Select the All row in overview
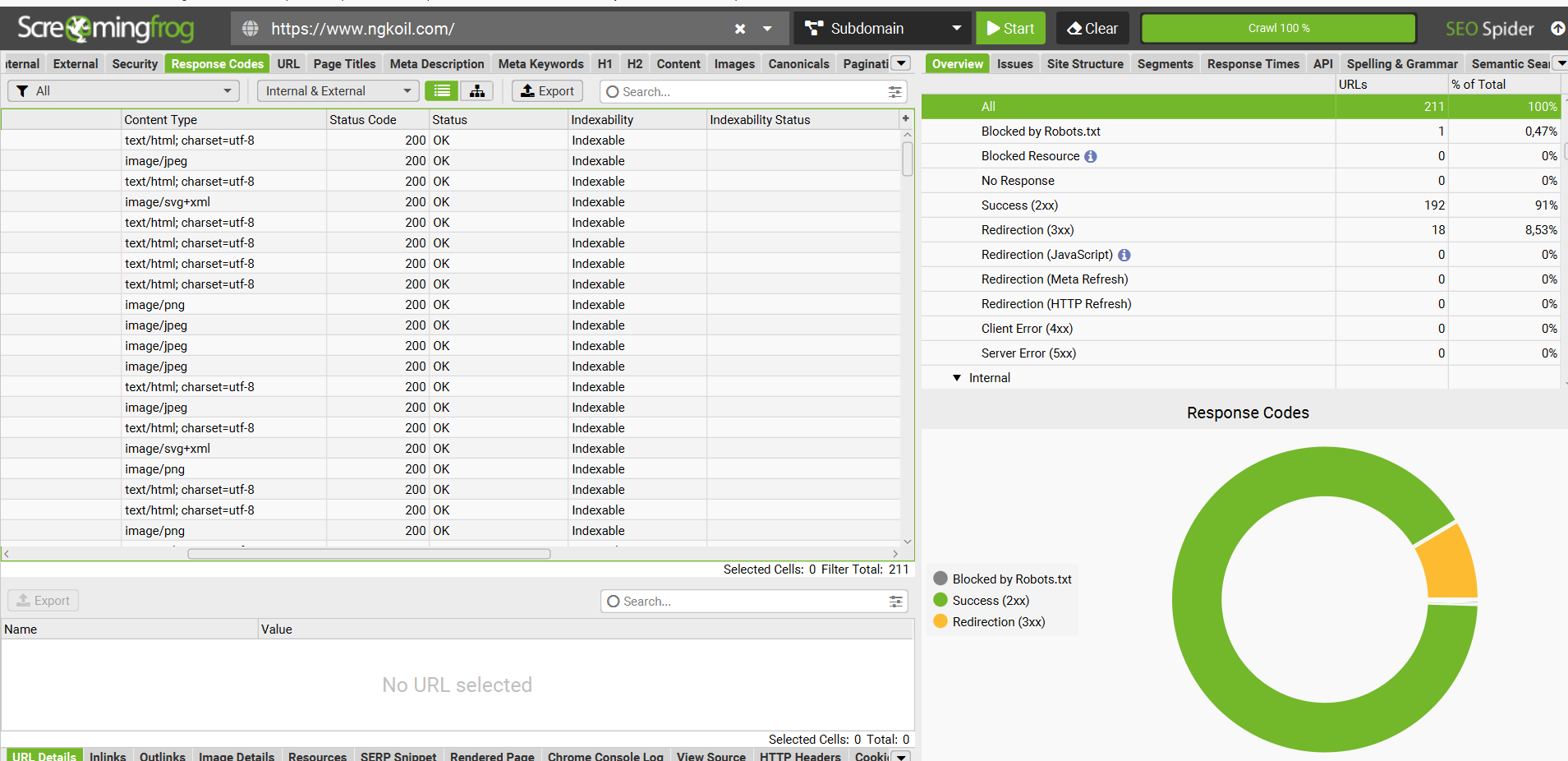This screenshot has height=761, width=1568. (1240, 107)
